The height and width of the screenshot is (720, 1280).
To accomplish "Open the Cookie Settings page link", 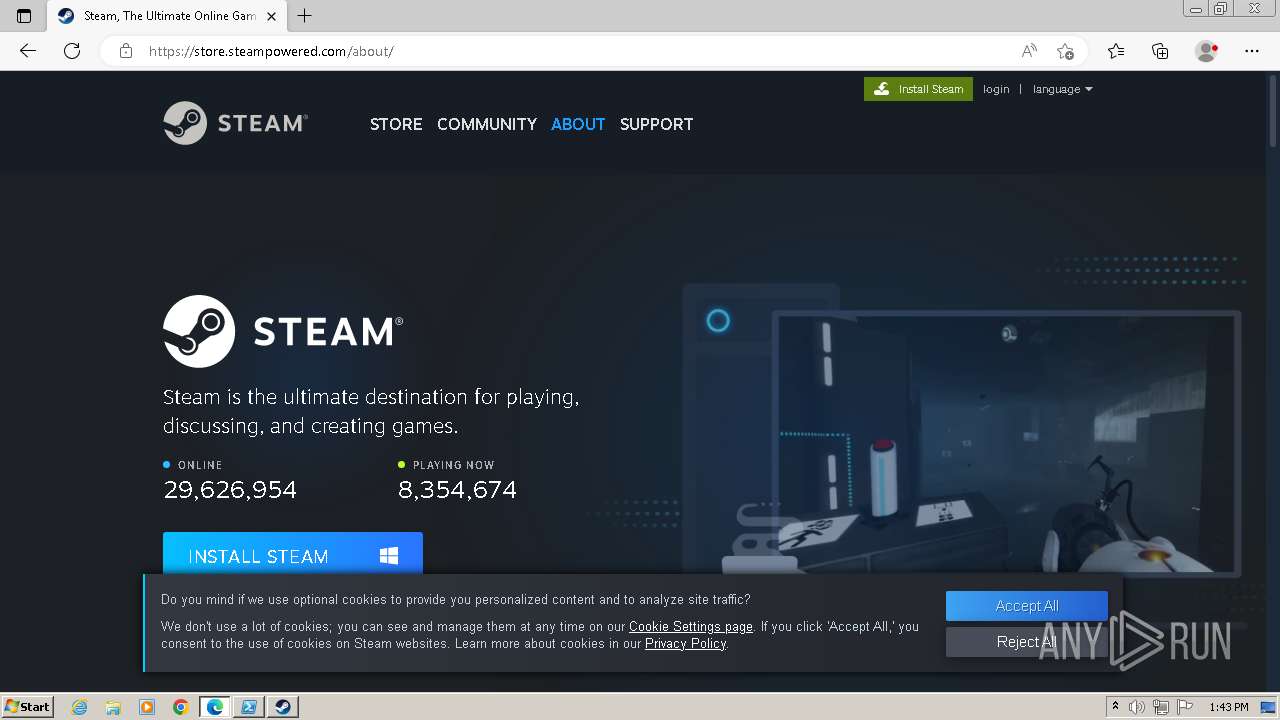I will click(691, 627).
